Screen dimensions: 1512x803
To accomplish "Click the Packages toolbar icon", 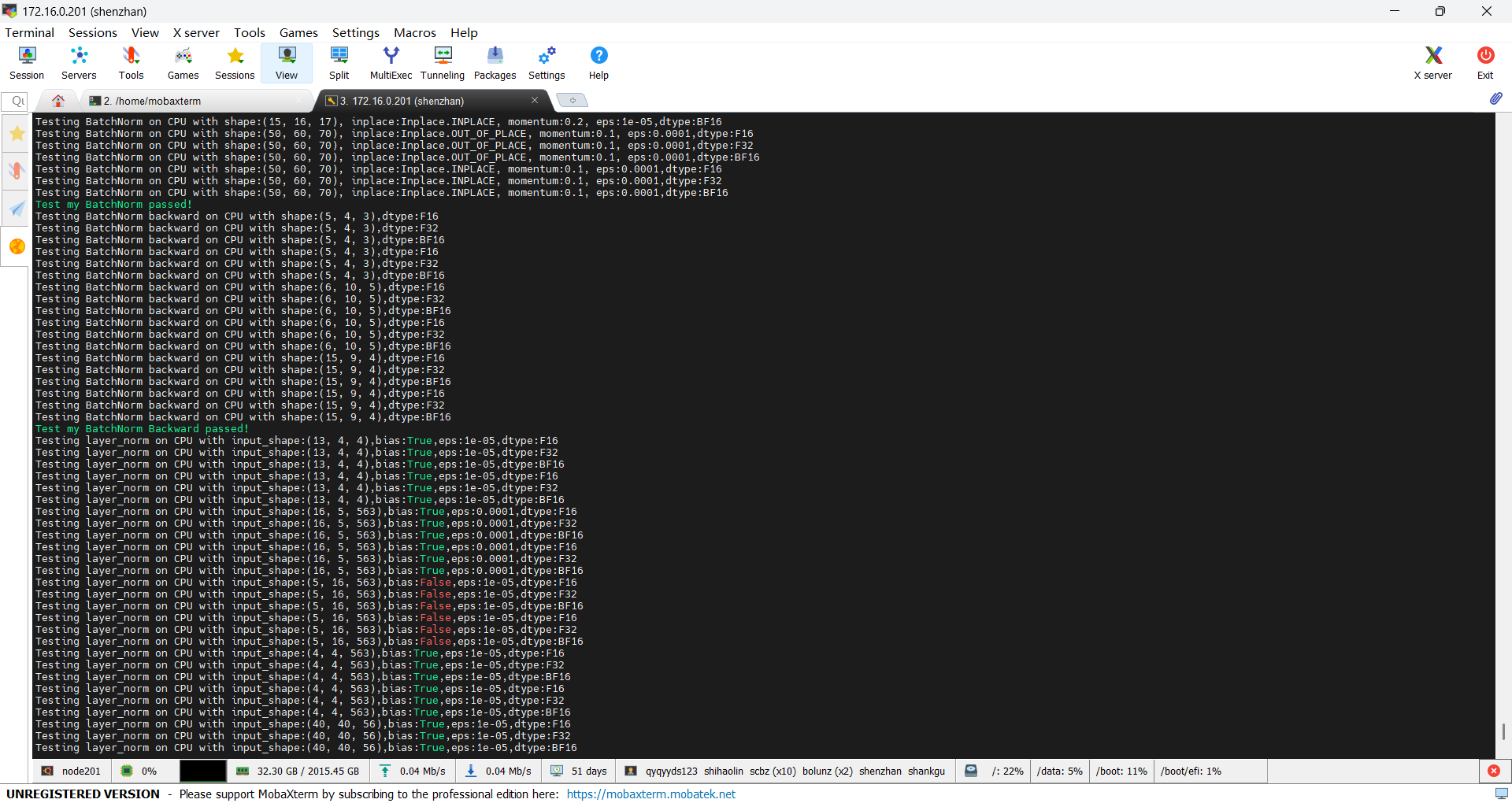I will coord(495,62).
